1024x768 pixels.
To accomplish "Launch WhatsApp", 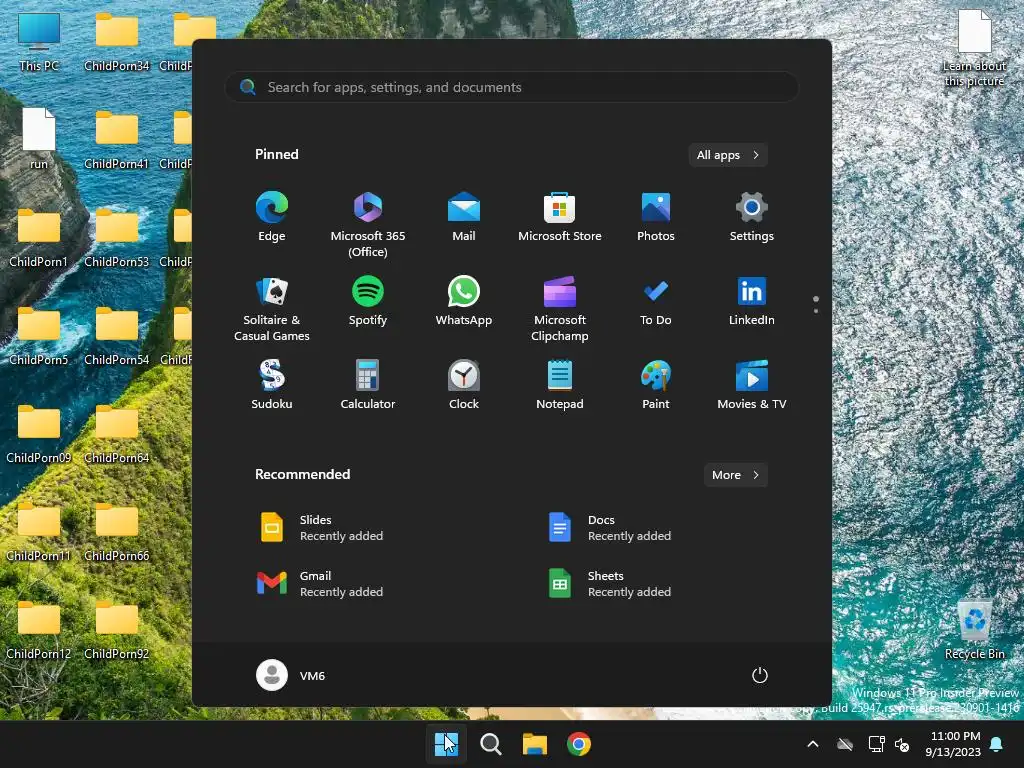I will pos(464,301).
